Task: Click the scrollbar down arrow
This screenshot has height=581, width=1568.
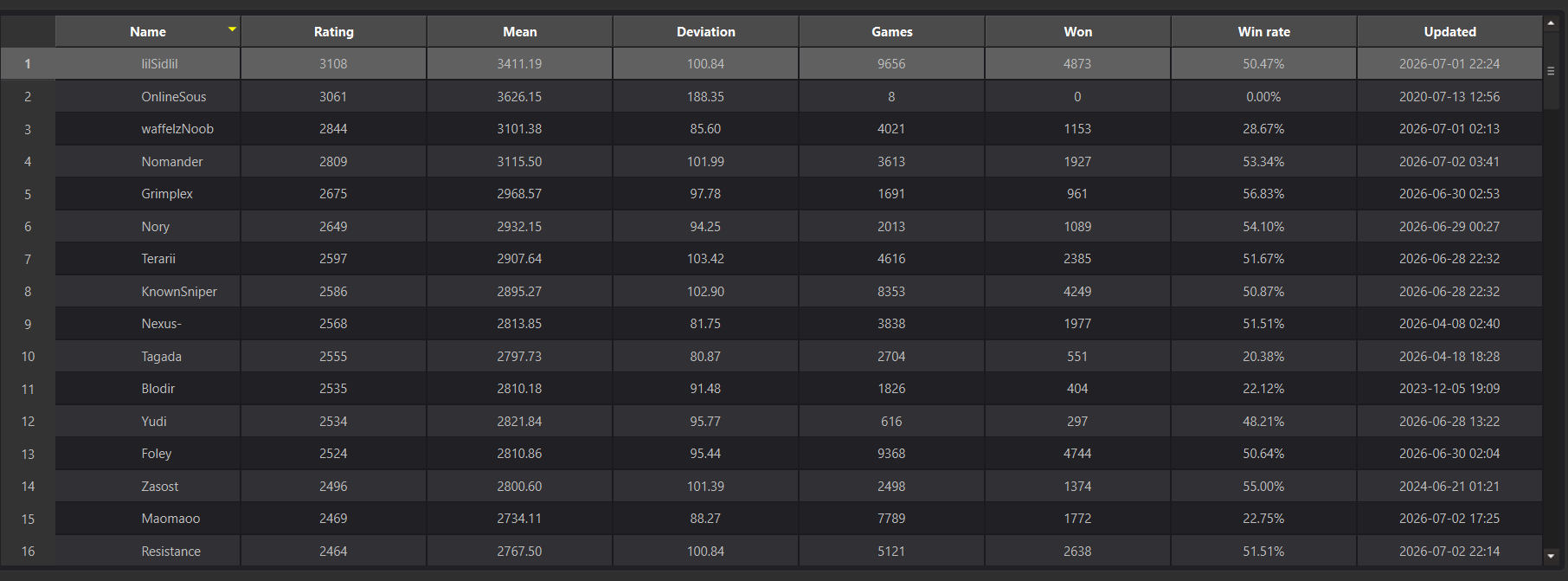Action: 1551,556
